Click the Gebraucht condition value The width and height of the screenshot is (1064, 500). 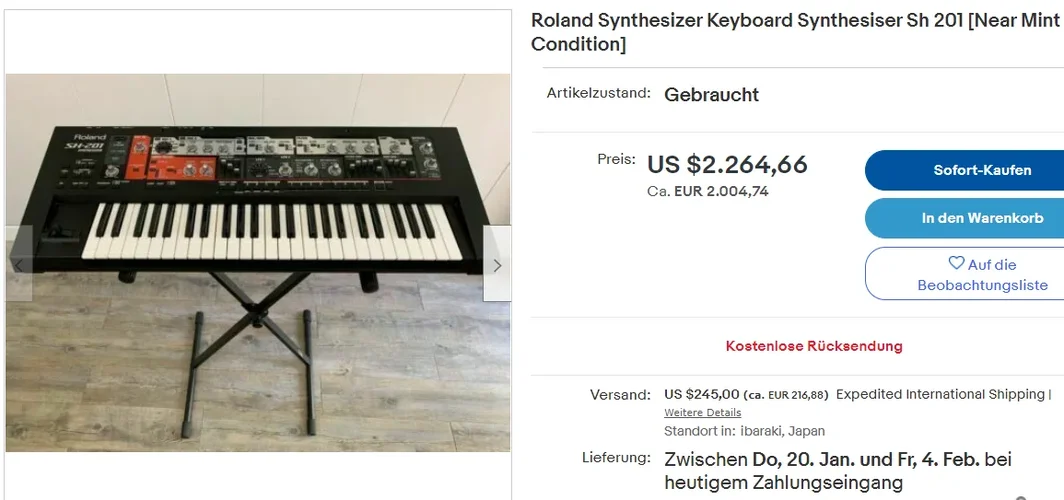pyautogui.click(x=711, y=95)
